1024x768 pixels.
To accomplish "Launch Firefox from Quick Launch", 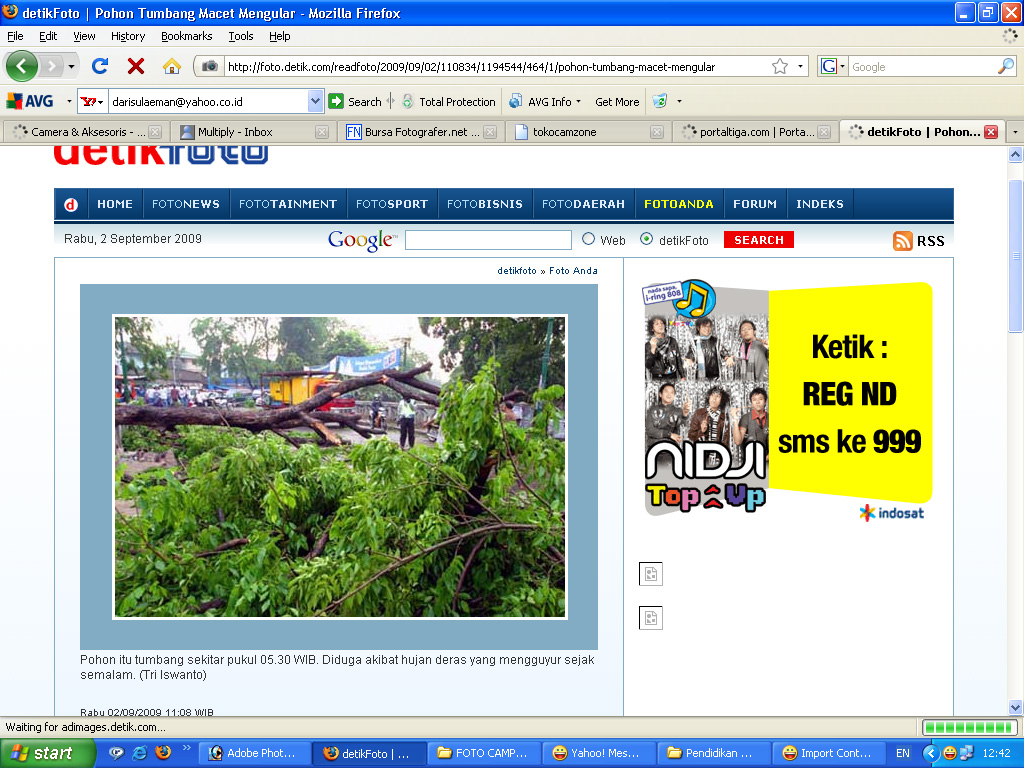I will [163, 753].
